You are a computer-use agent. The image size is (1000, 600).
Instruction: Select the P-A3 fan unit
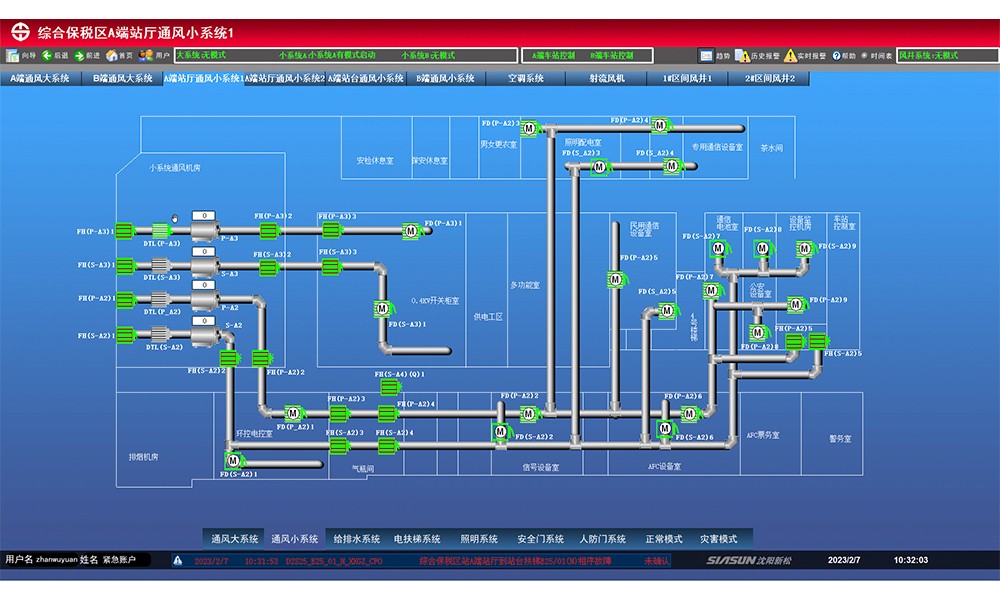(205, 231)
